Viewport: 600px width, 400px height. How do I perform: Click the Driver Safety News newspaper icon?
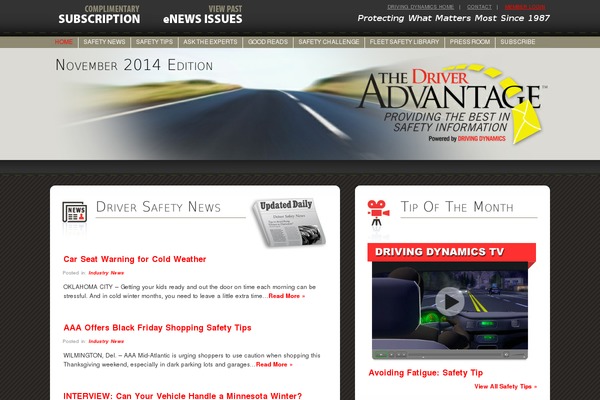75,212
